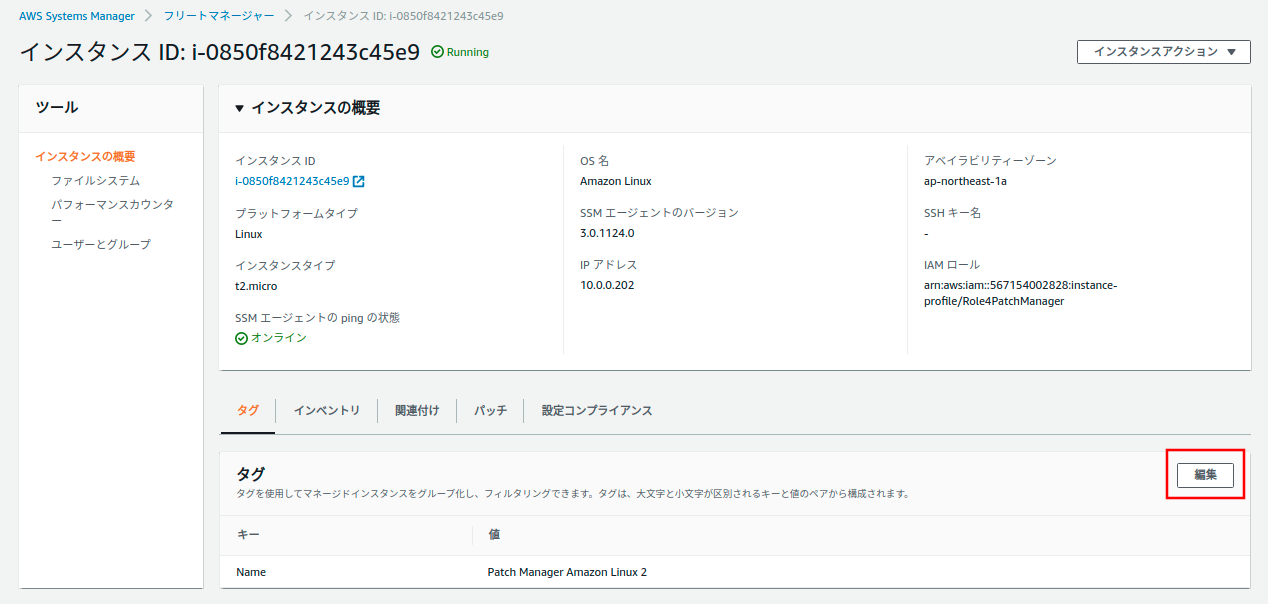Open ファイルシステム in tools sidebar
The width and height of the screenshot is (1268, 604).
coord(95,181)
